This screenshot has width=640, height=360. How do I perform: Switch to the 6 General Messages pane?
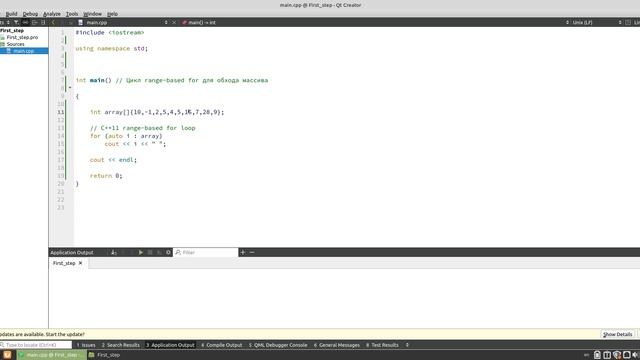[x=337, y=345]
